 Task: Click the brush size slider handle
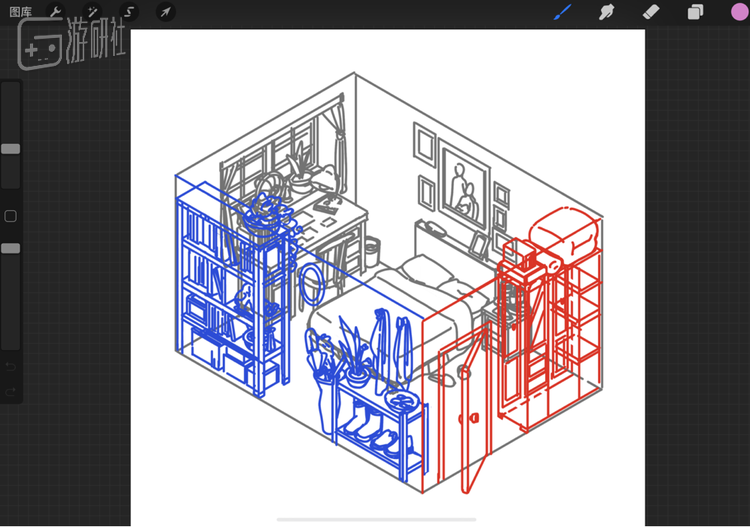coord(10,149)
